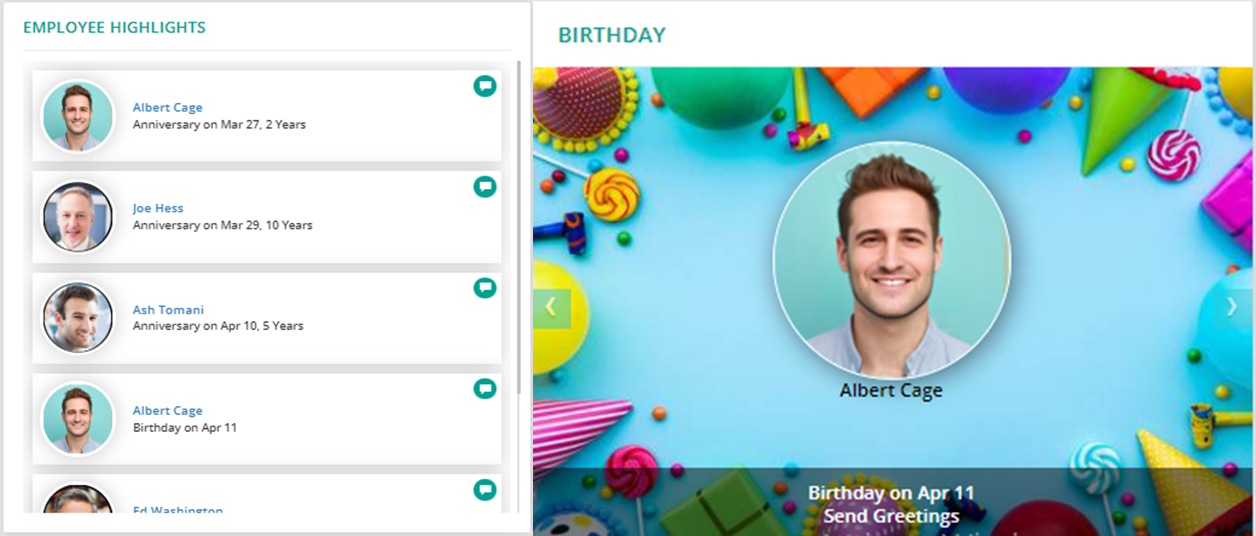Open Albert Cage birthday entry name link
This screenshot has height=536, width=1256.
pyautogui.click(x=168, y=411)
